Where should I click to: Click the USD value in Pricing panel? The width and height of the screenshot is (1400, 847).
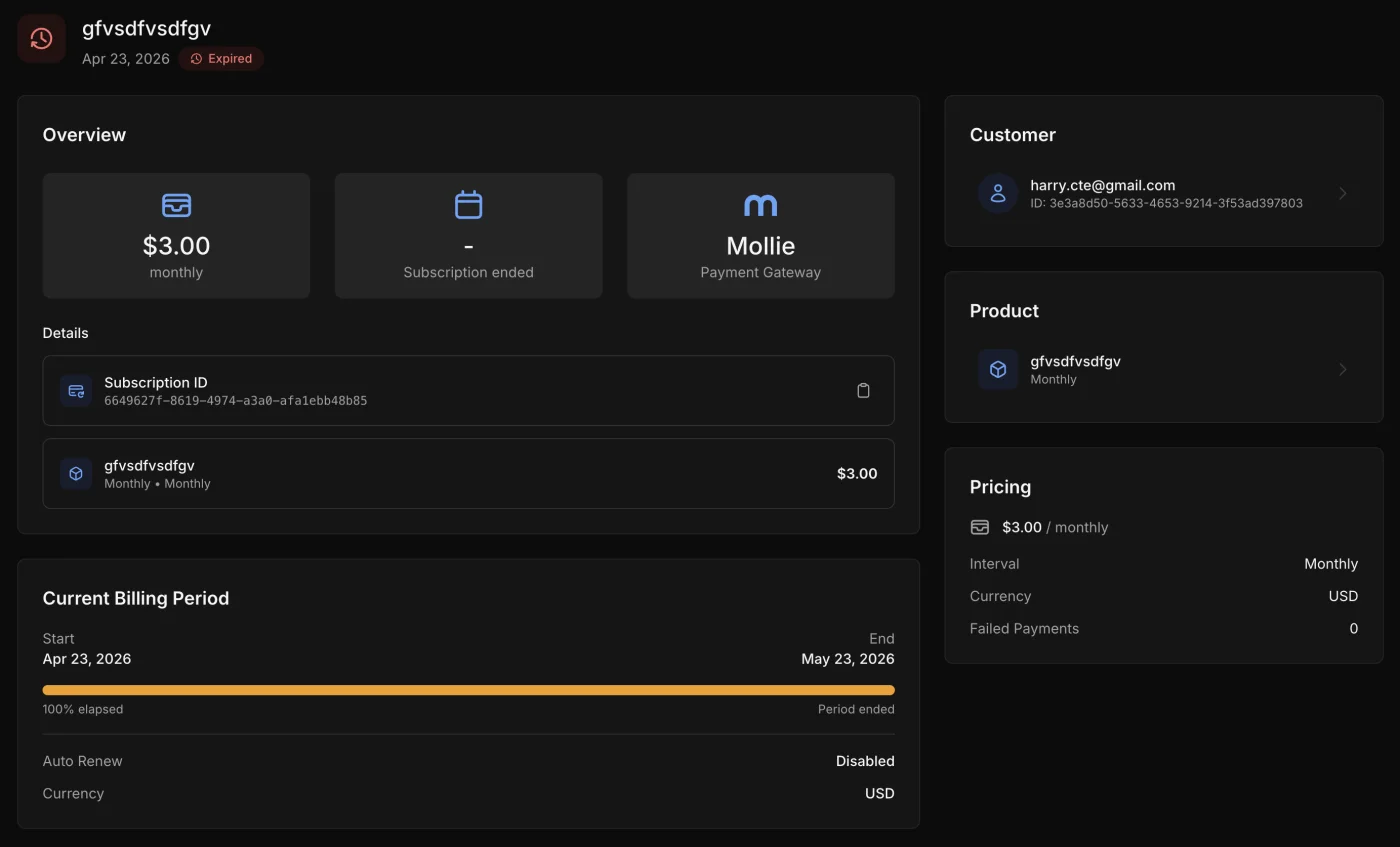(1343, 596)
